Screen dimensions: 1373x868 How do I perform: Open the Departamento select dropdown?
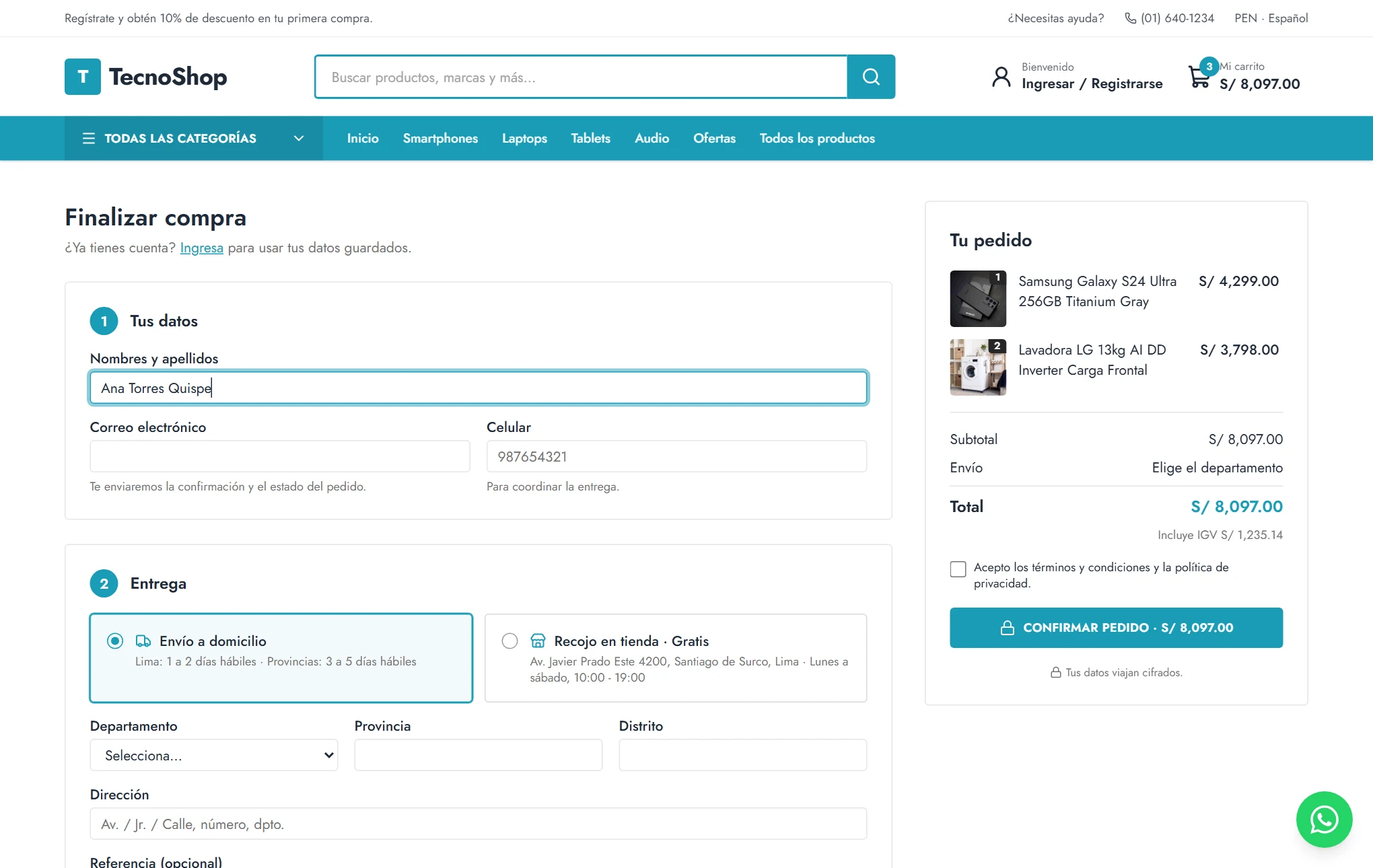point(214,755)
